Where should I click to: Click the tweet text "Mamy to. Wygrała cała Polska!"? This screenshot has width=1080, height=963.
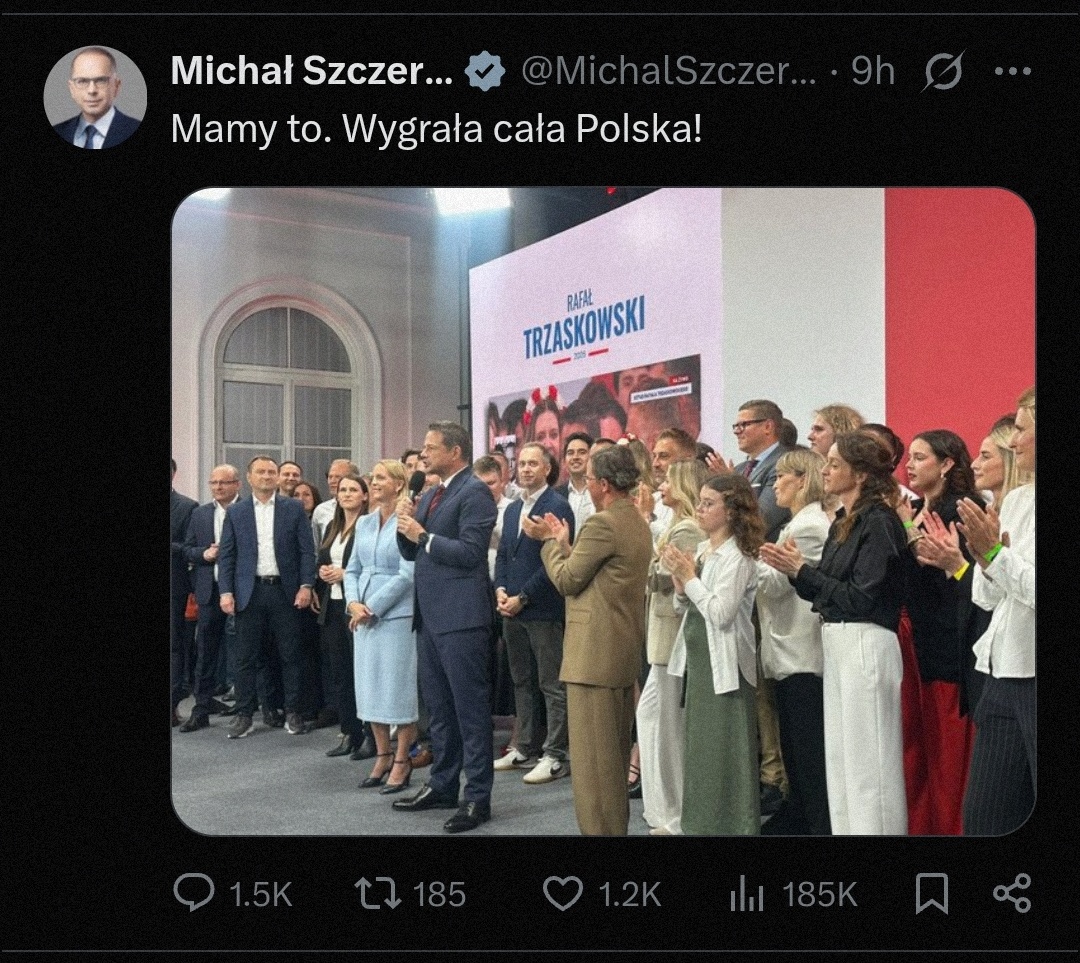coord(436,129)
